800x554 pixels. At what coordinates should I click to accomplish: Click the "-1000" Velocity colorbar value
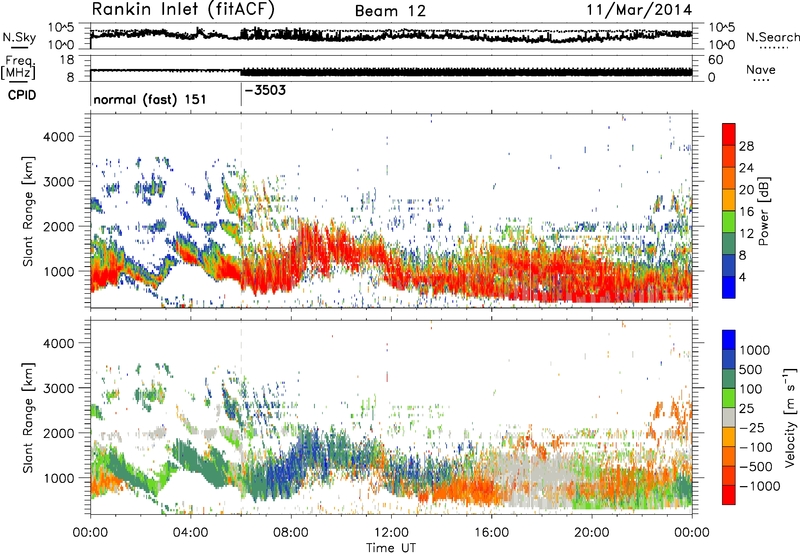point(760,486)
